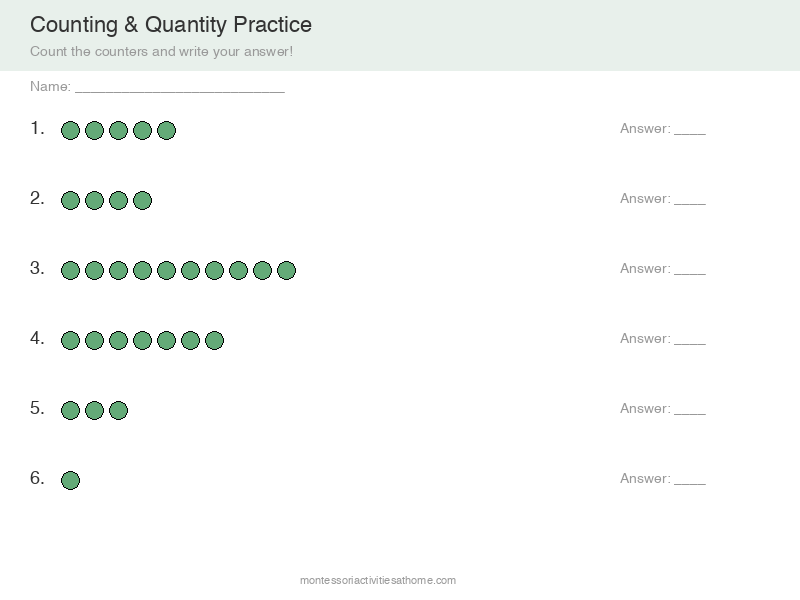Click the tenth counter in row 3
This screenshot has width=800, height=600.
[x=286, y=270]
